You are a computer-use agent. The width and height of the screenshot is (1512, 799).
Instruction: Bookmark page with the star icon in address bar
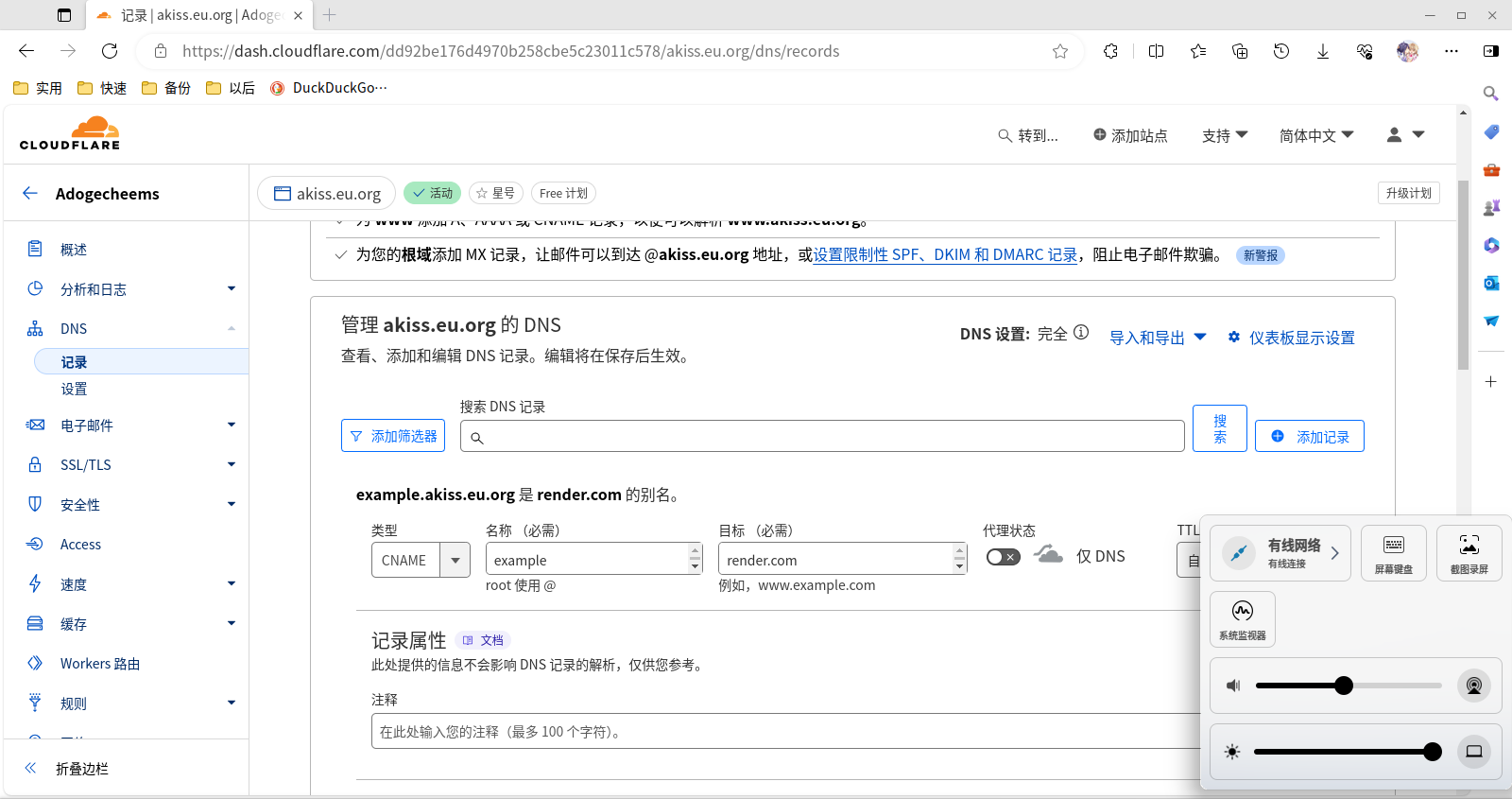(1060, 51)
